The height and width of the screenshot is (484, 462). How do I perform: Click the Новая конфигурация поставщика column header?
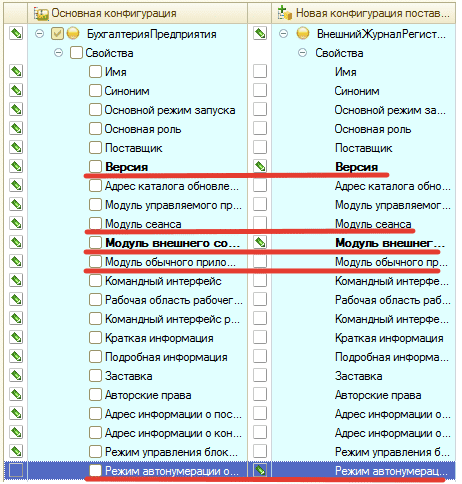tap(363, 13)
